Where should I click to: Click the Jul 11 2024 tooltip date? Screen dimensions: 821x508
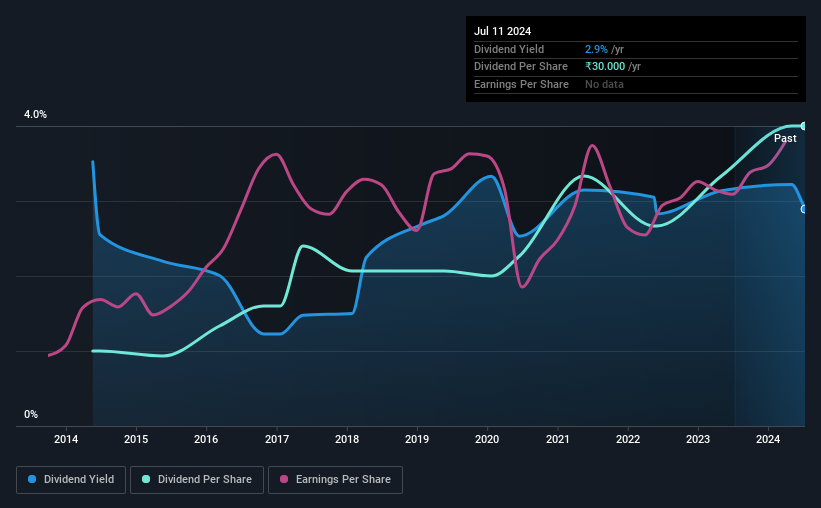502,31
